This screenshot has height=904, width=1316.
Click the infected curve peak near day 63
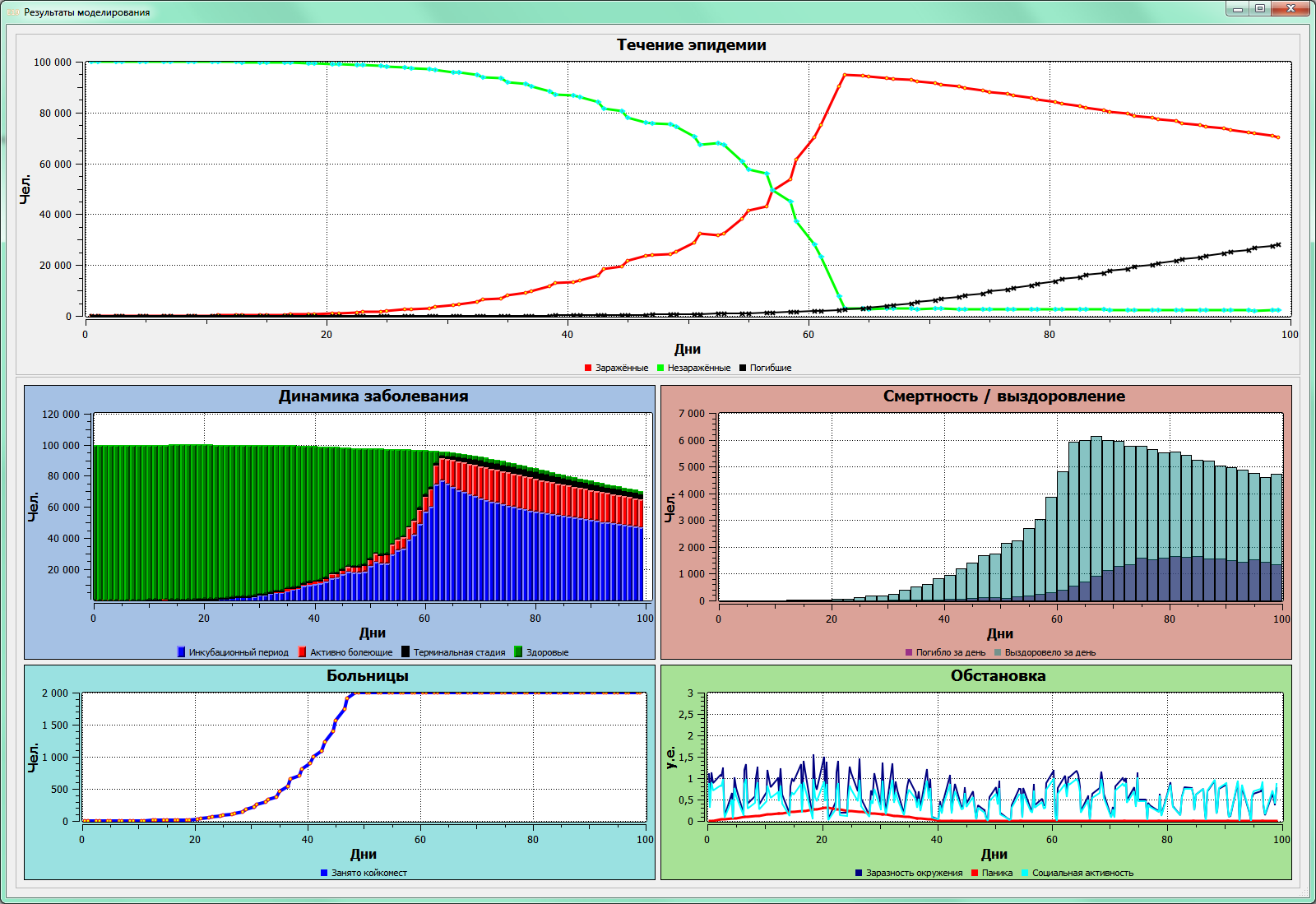(x=845, y=75)
